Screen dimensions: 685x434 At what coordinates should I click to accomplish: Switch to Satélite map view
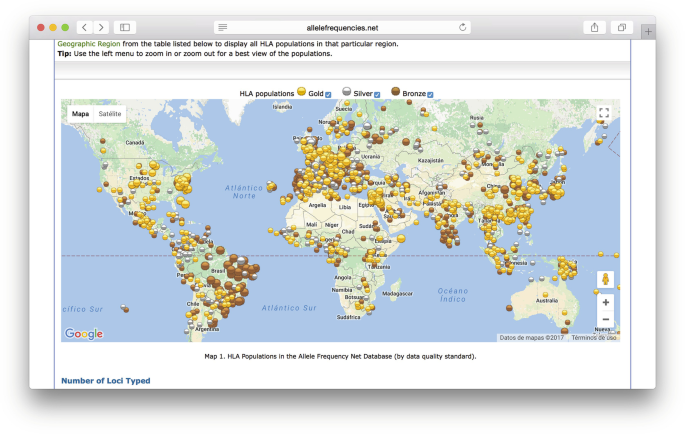click(x=110, y=114)
